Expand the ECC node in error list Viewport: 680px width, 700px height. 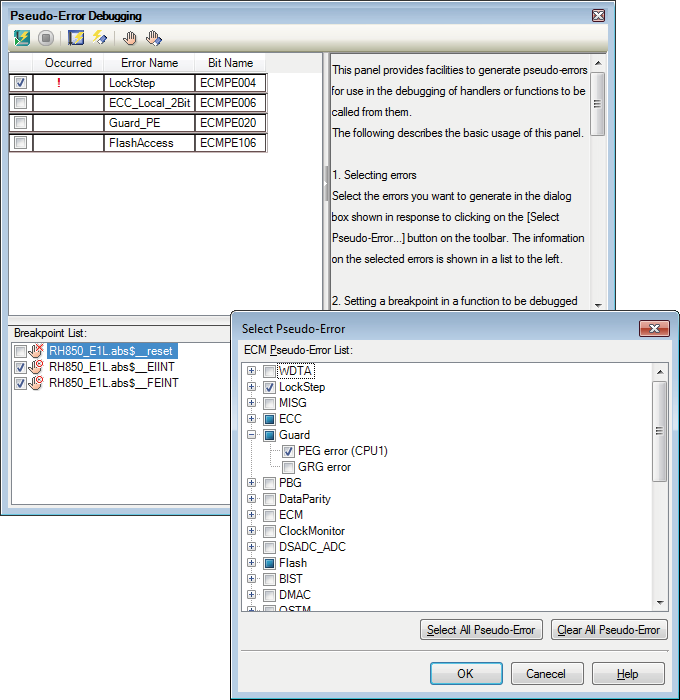click(252, 419)
